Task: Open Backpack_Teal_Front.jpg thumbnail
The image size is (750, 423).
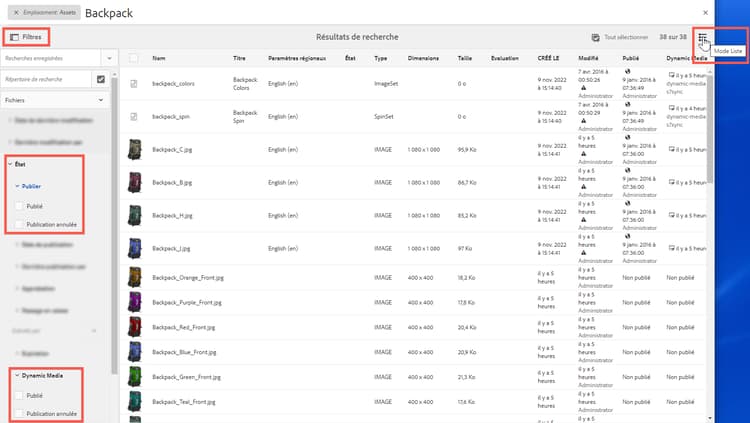Action: (135, 402)
